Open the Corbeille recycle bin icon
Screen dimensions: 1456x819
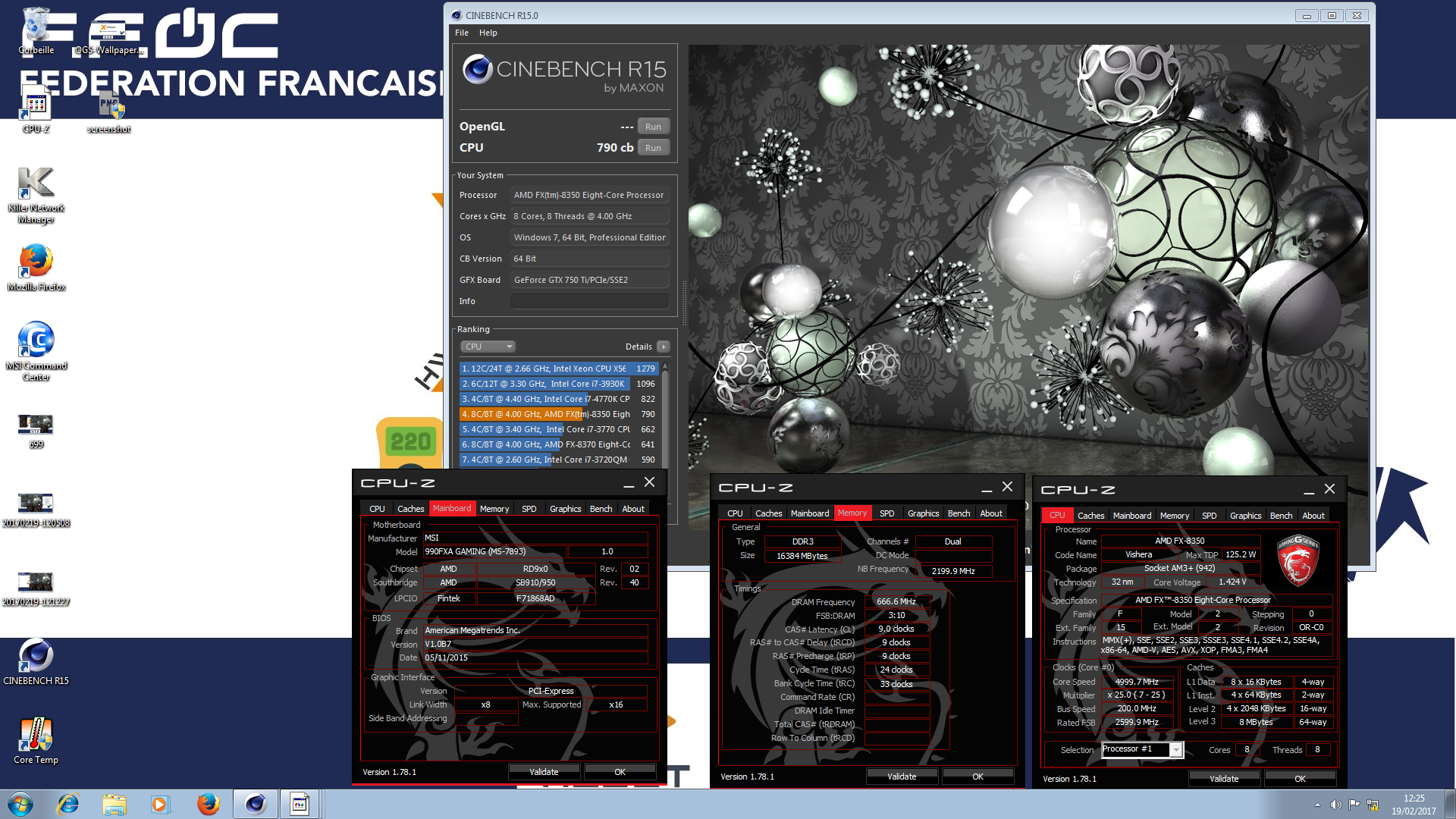[36, 30]
